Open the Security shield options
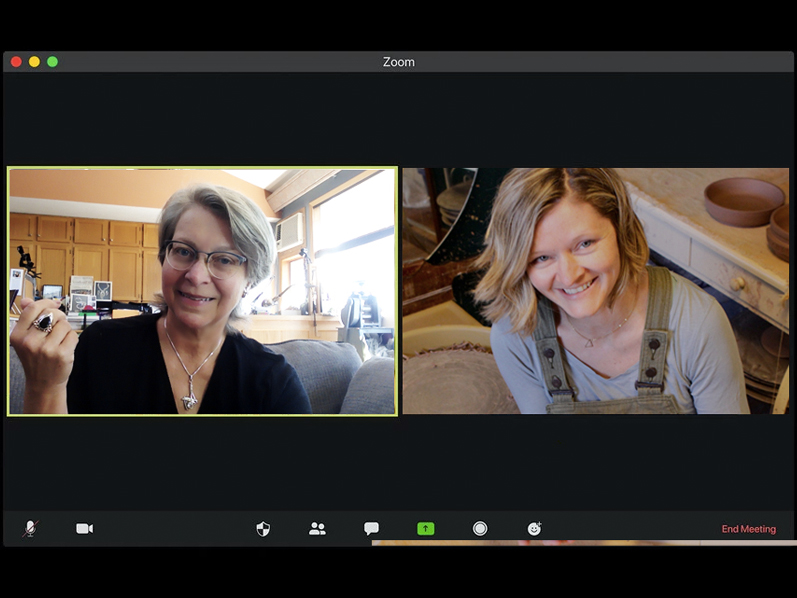The height and width of the screenshot is (598, 797). pyautogui.click(x=263, y=529)
